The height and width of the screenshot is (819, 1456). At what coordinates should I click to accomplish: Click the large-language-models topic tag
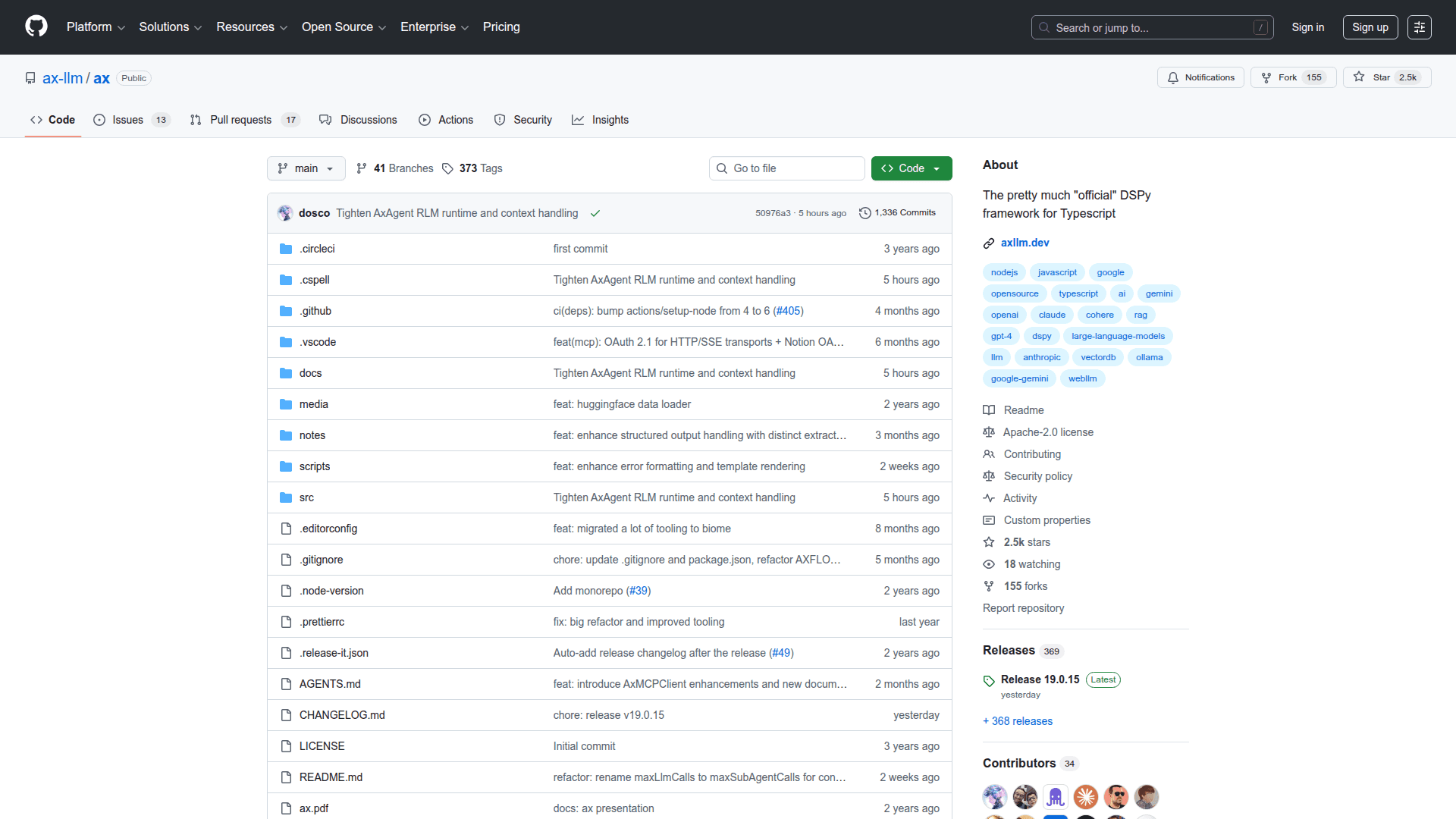click(x=1119, y=336)
